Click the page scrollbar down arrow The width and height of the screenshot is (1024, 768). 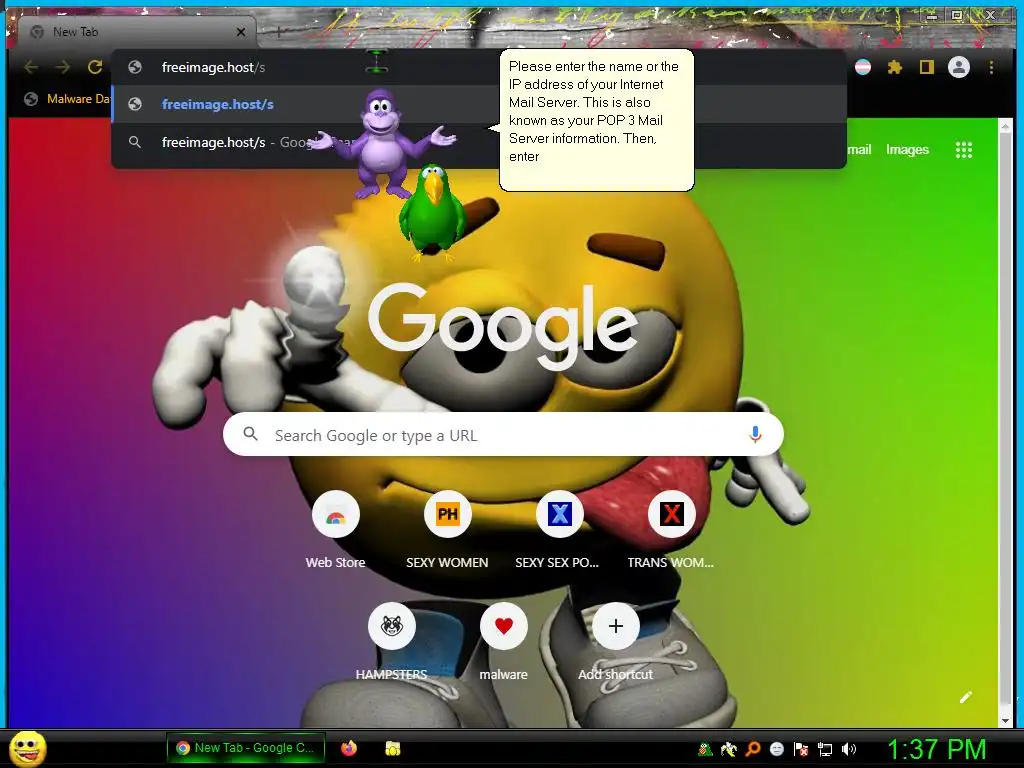point(1005,720)
